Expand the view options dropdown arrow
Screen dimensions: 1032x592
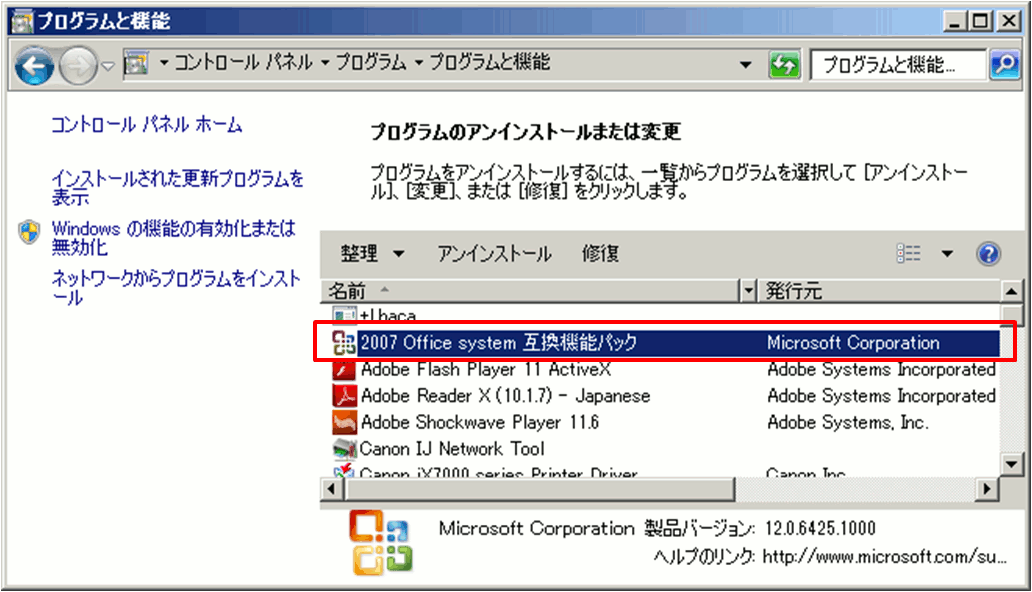pyautogui.click(x=947, y=254)
